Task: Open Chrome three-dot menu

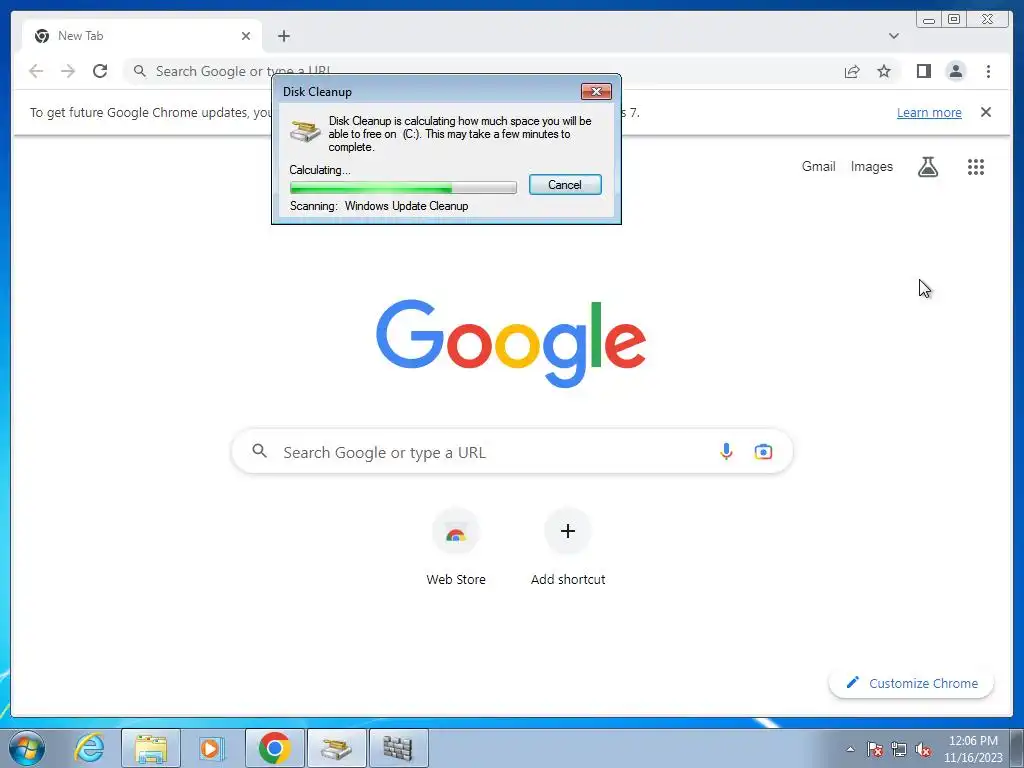Action: pyautogui.click(x=988, y=71)
